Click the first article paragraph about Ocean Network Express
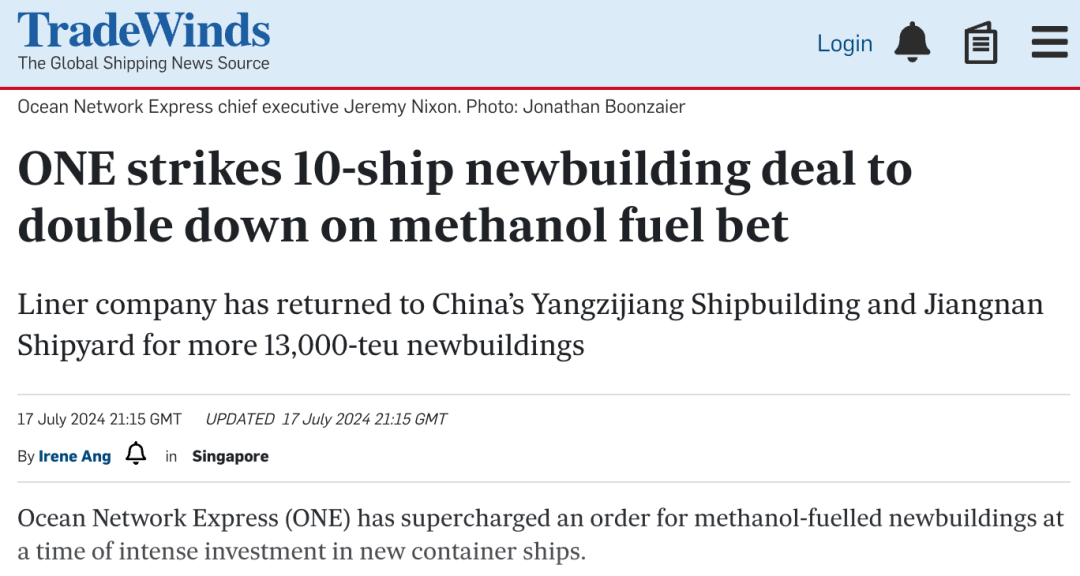The height and width of the screenshot is (576, 1080). point(541,535)
